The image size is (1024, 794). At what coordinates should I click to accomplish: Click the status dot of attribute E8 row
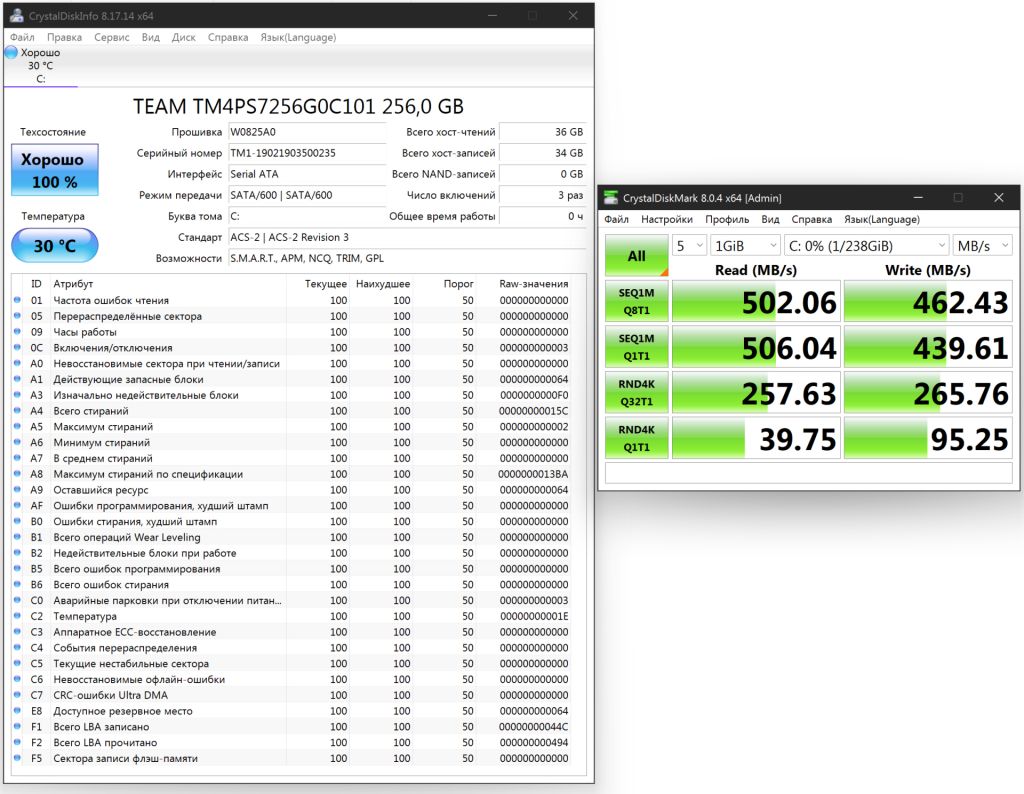point(17,711)
